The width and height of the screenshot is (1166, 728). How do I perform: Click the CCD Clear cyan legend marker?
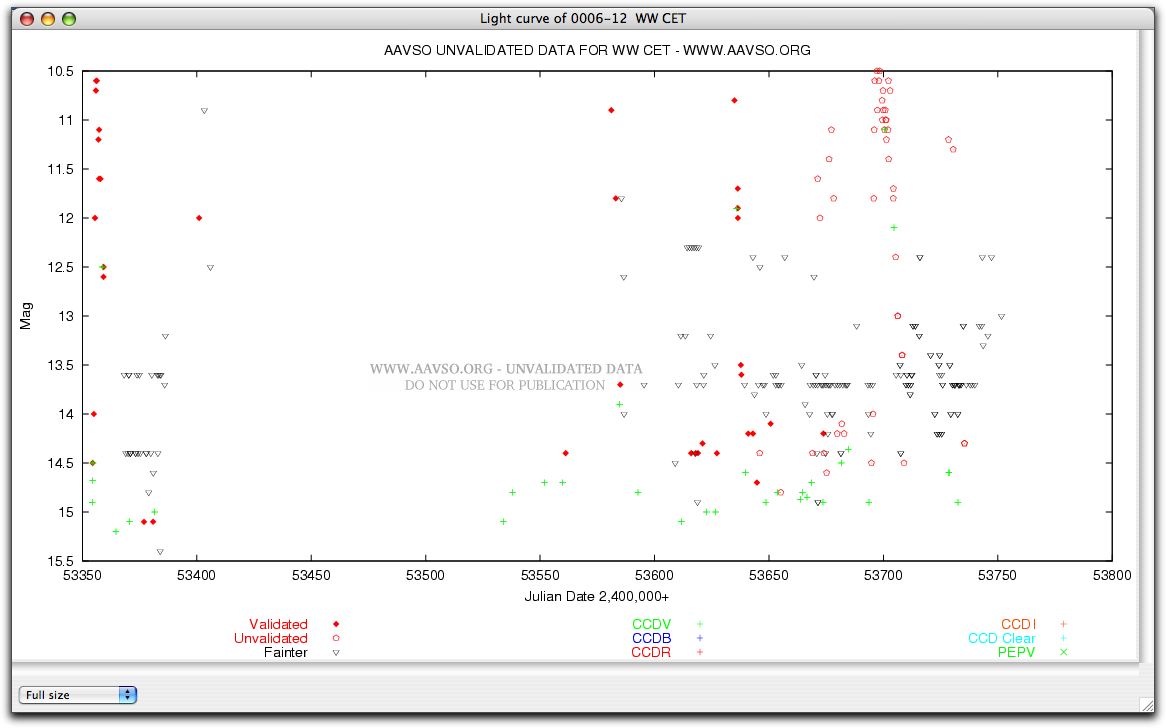pyautogui.click(x=1064, y=638)
